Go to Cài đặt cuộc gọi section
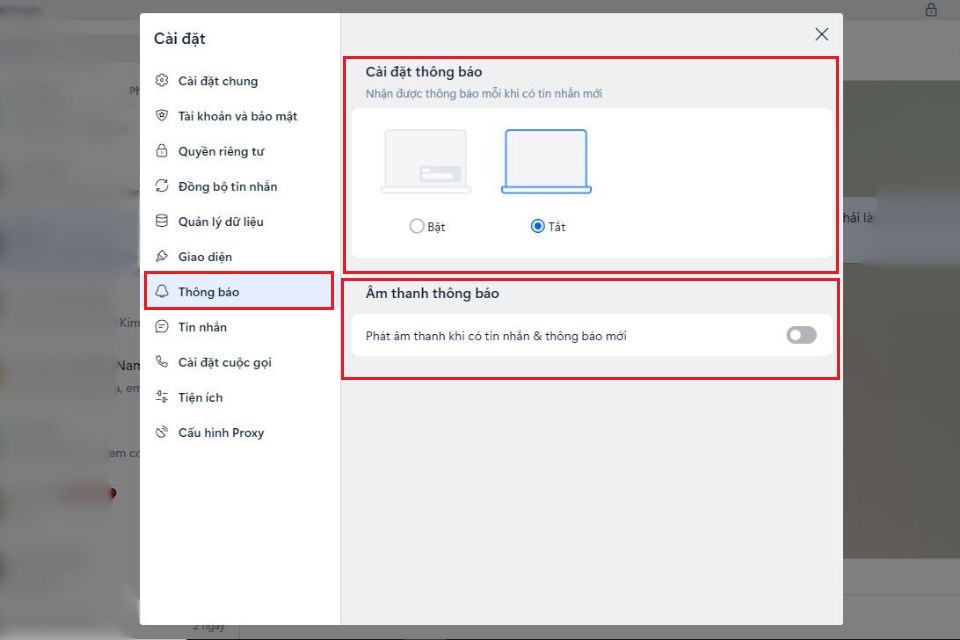The image size is (960, 640). (x=239, y=362)
